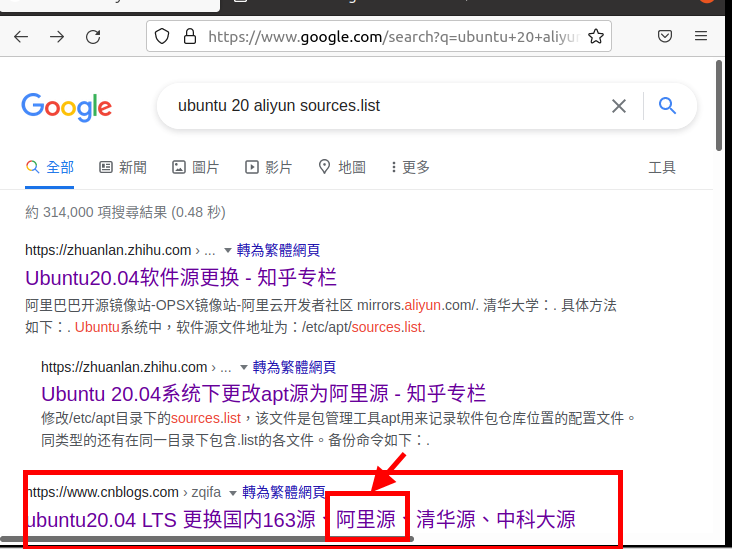Screen dimensions: 732x549
Task: Click the horizontal page scrollbar
Action: [207, 539]
